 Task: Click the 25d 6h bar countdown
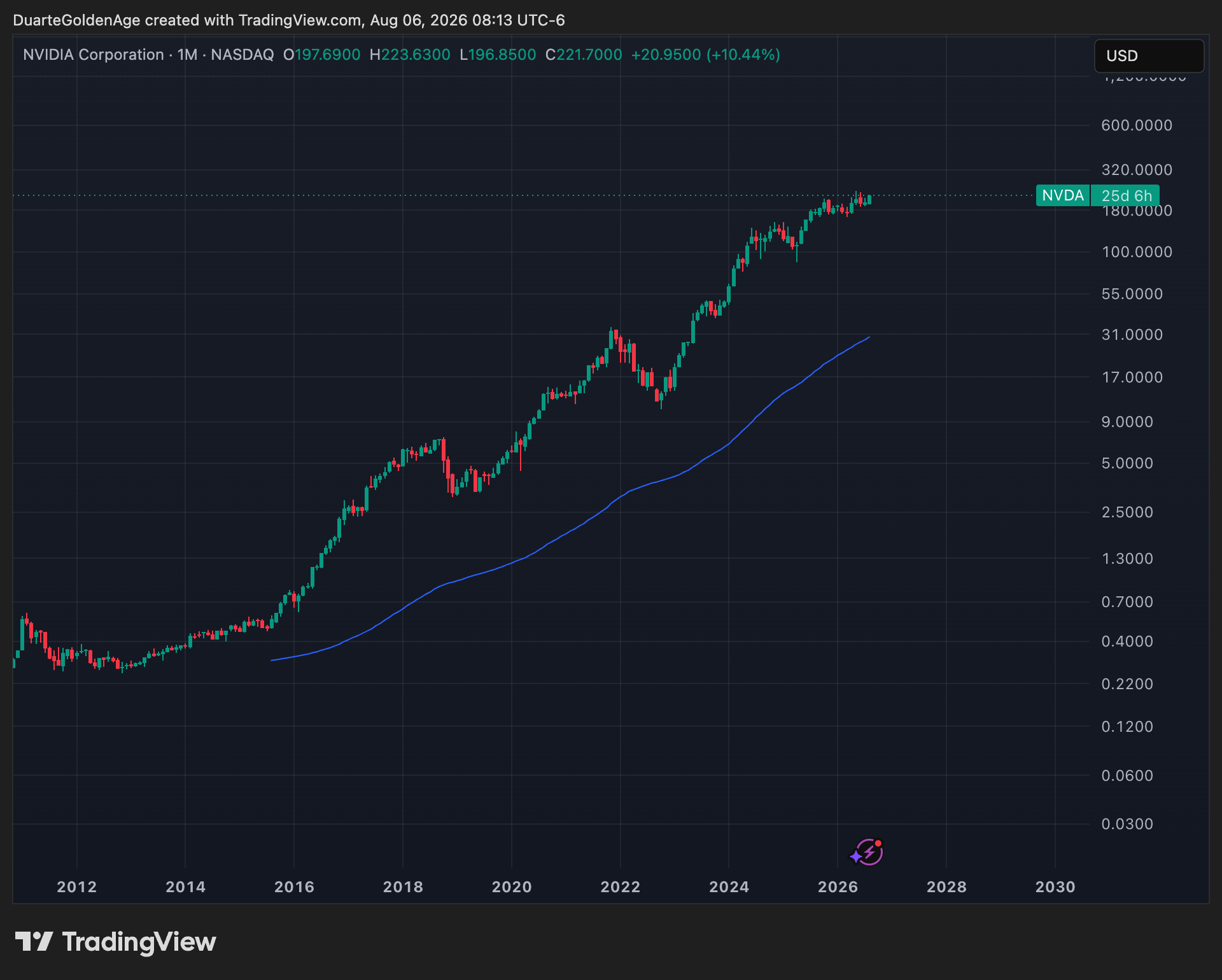click(x=1126, y=195)
